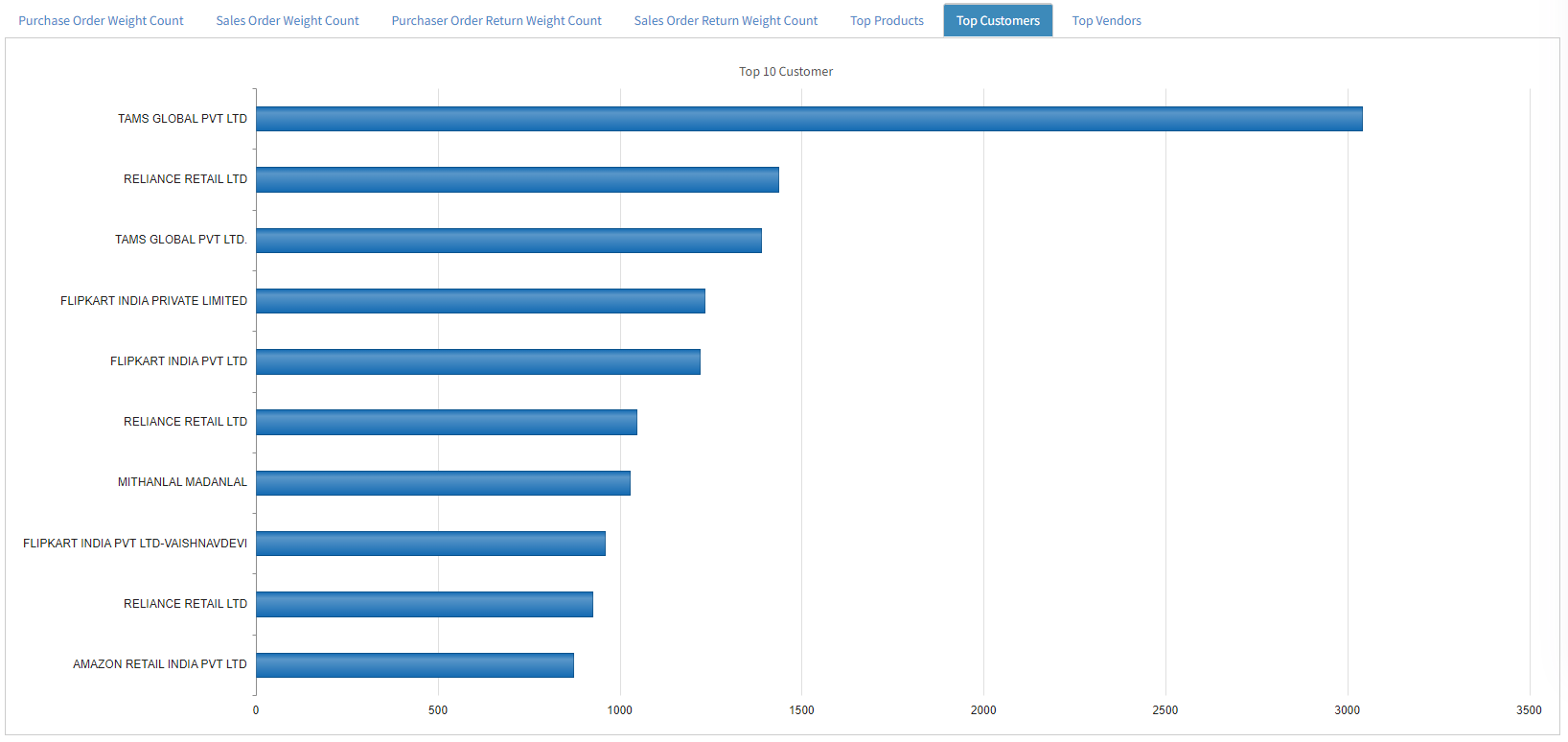Click 'RELIANCE RETAIL LTD' label between the two TAMS GLOBAL labels
The width and height of the screenshot is (1568, 742).
[185, 179]
